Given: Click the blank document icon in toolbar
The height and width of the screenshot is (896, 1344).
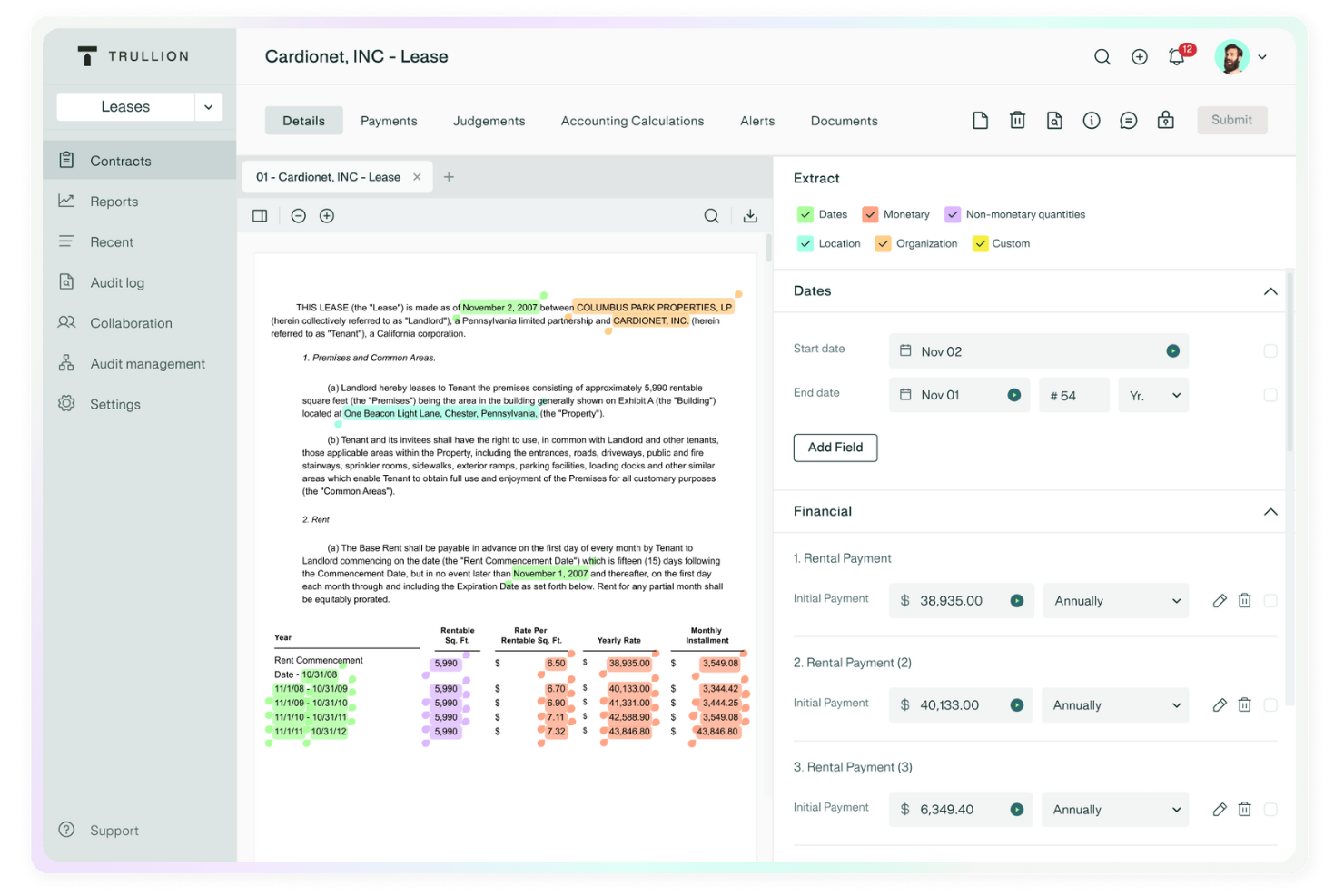Looking at the screenshot, I should pyautogui.click(x=980, y=121).
